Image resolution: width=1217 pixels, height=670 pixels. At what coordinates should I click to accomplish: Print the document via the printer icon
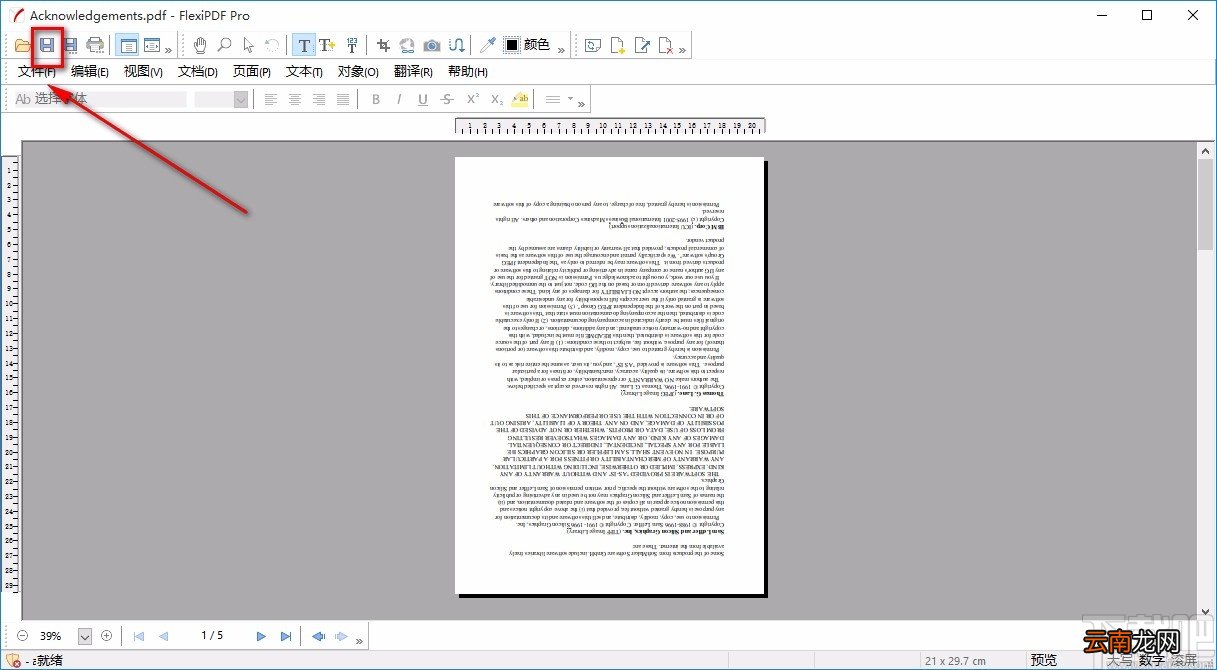(x=95, y=45)
